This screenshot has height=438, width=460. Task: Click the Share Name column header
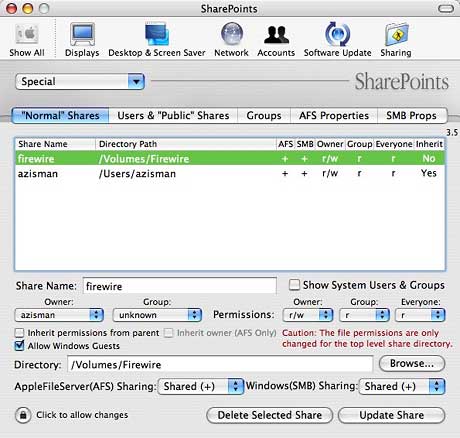point(55,144)
